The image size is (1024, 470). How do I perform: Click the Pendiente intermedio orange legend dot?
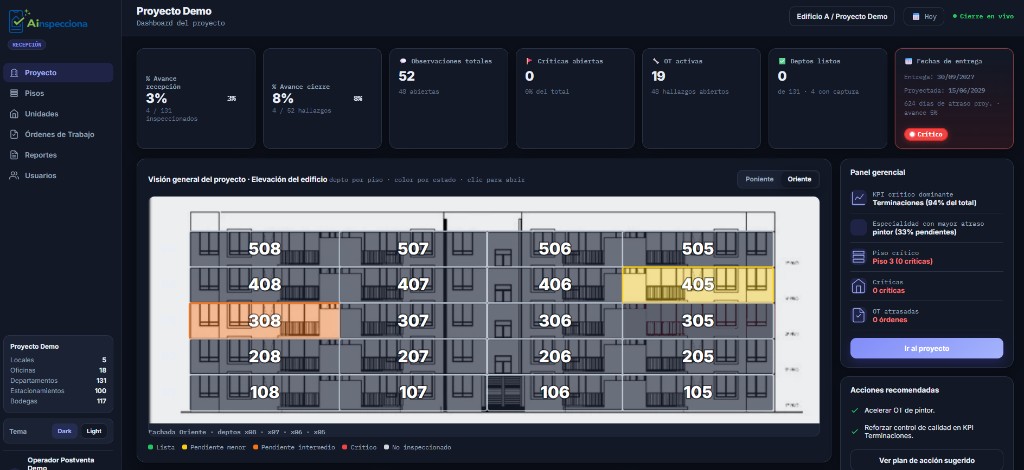[255, 447]
